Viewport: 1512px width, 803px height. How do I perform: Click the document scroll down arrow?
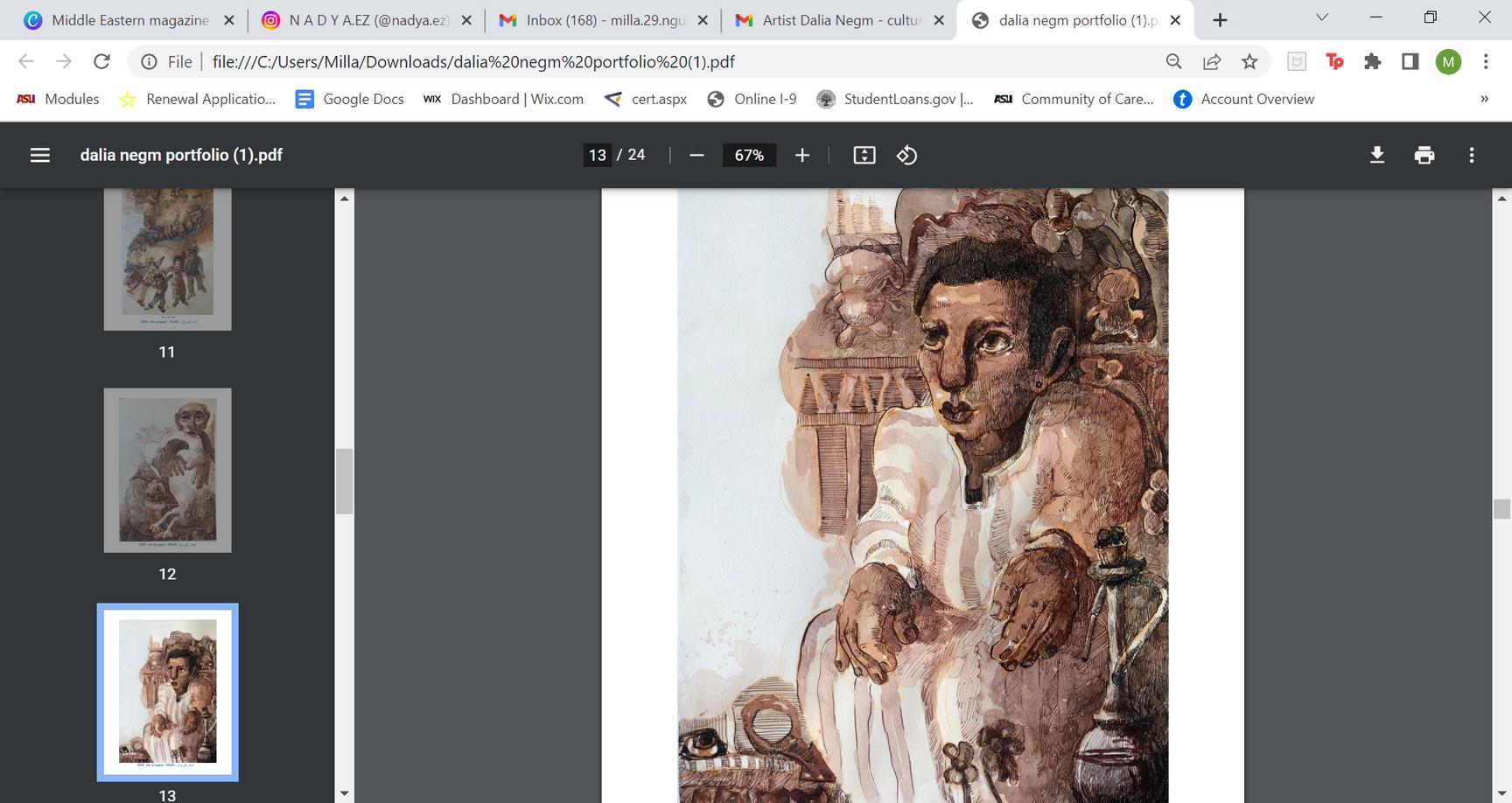[1502, 793]
